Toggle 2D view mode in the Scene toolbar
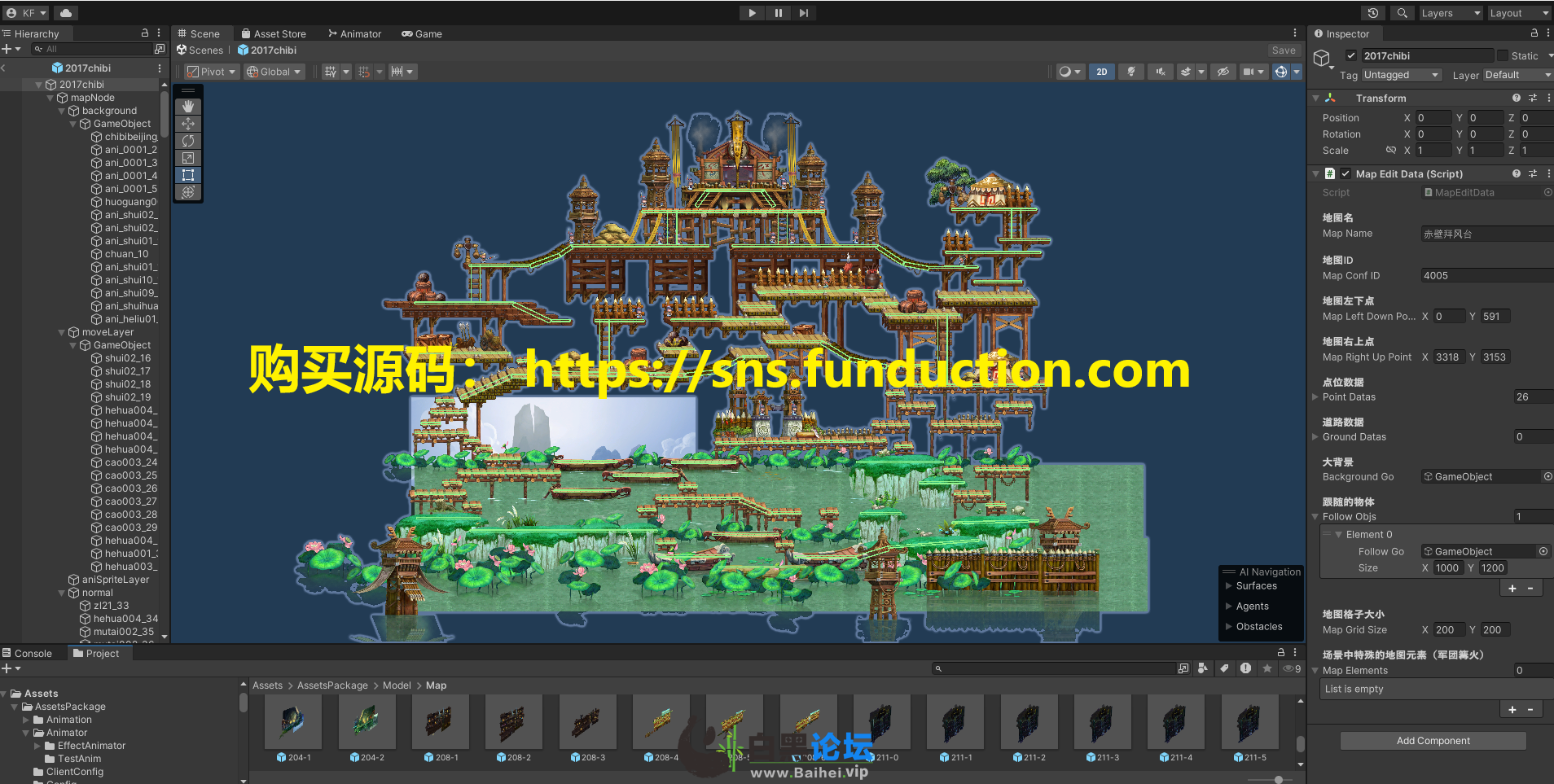1554x784 pixels. (1102, 72)
